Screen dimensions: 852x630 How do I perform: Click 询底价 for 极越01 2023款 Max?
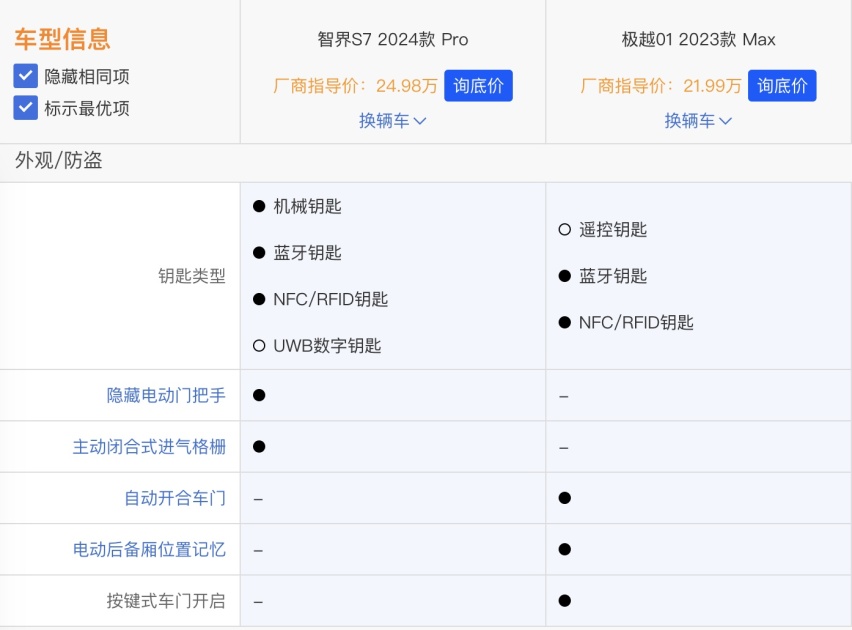[782, 85]
